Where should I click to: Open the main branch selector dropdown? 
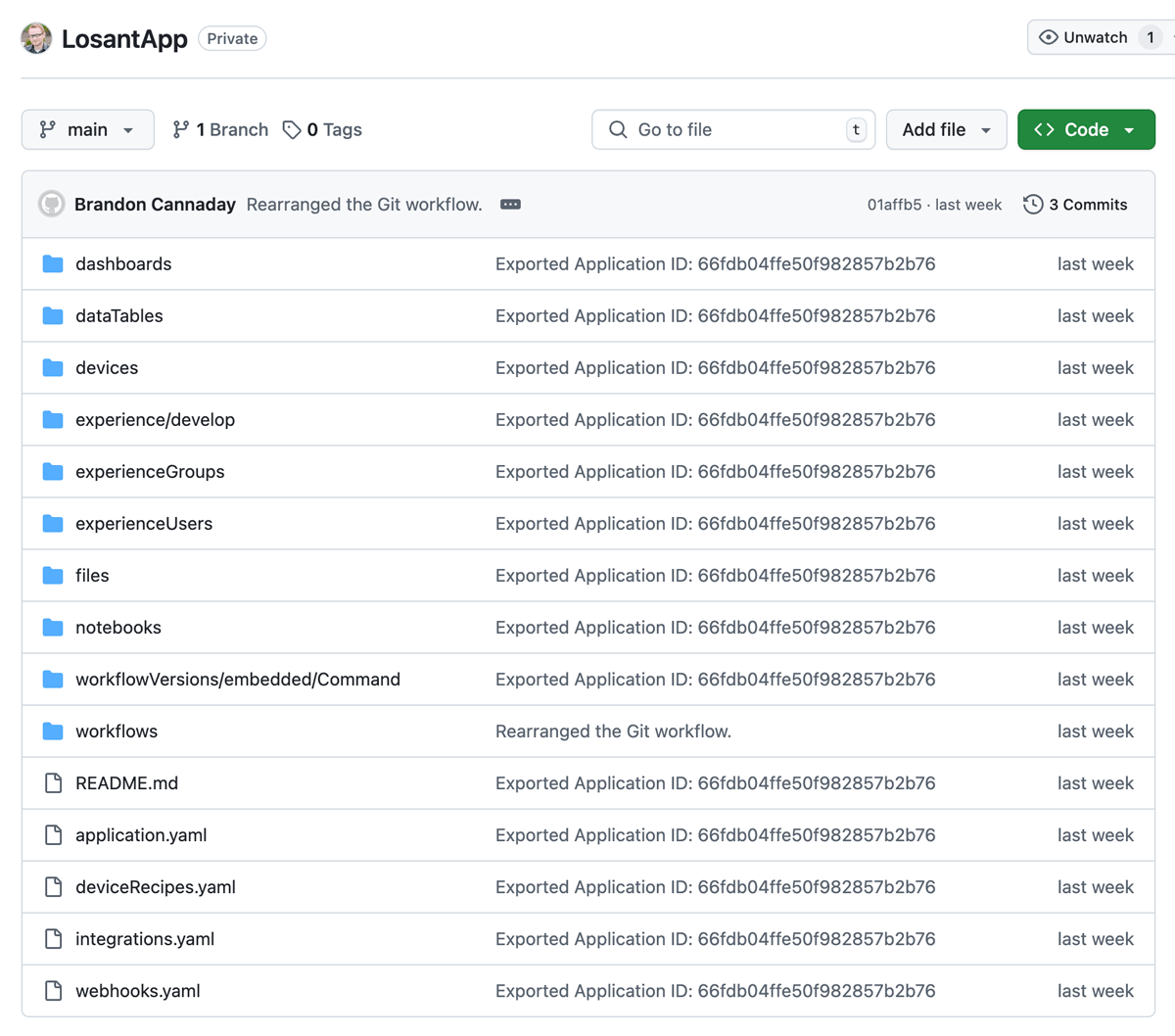coord(87,129)
